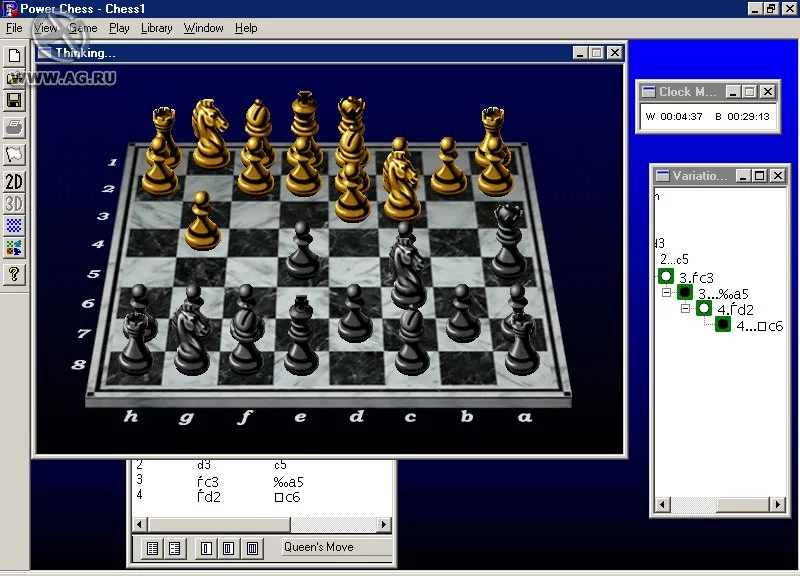
Task: Click Variations window right scroll arrow
Action: pos(778,505)
